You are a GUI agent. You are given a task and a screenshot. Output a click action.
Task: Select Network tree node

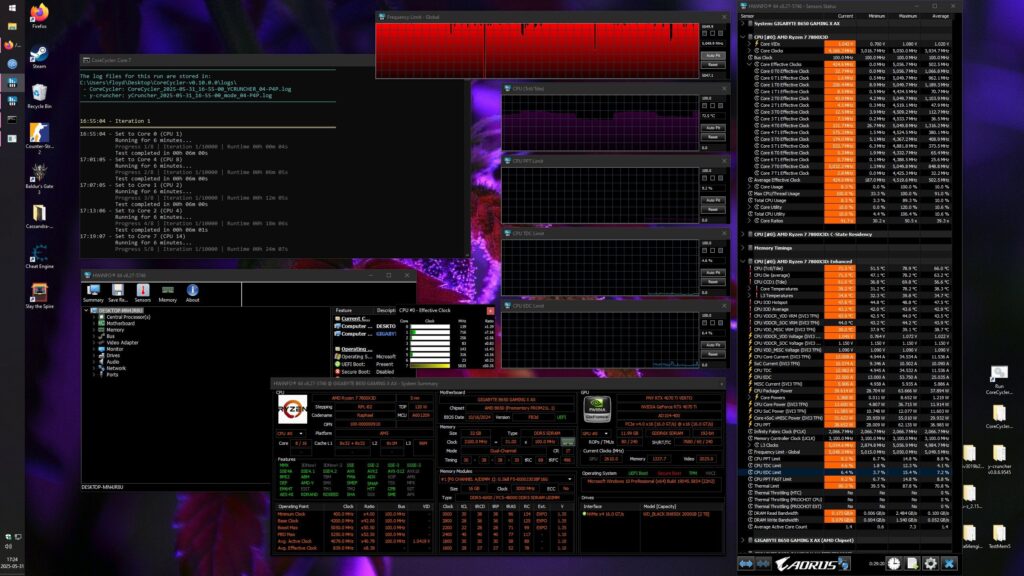pos(116,368)
